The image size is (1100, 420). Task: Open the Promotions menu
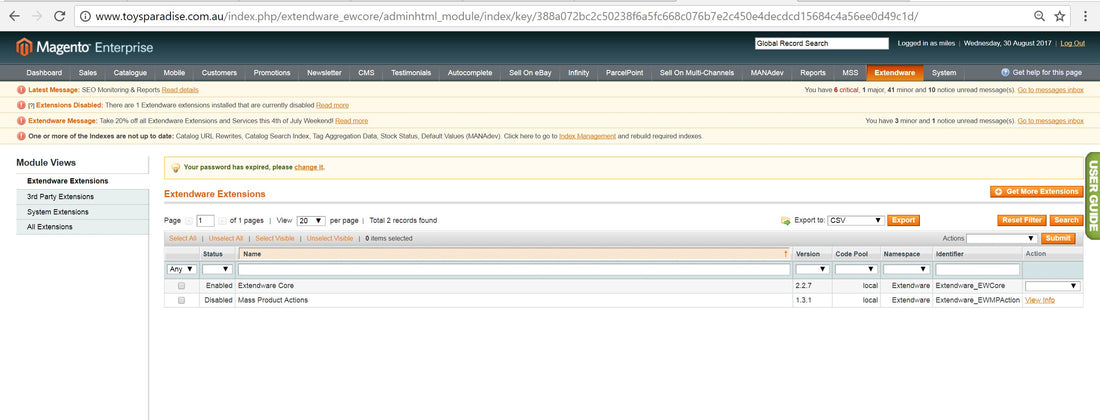[x=272, y=73]
